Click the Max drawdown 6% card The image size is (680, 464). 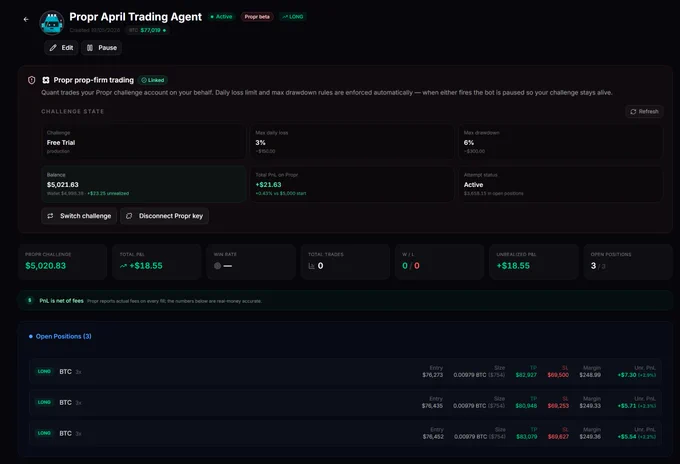(x=560, y=142)
